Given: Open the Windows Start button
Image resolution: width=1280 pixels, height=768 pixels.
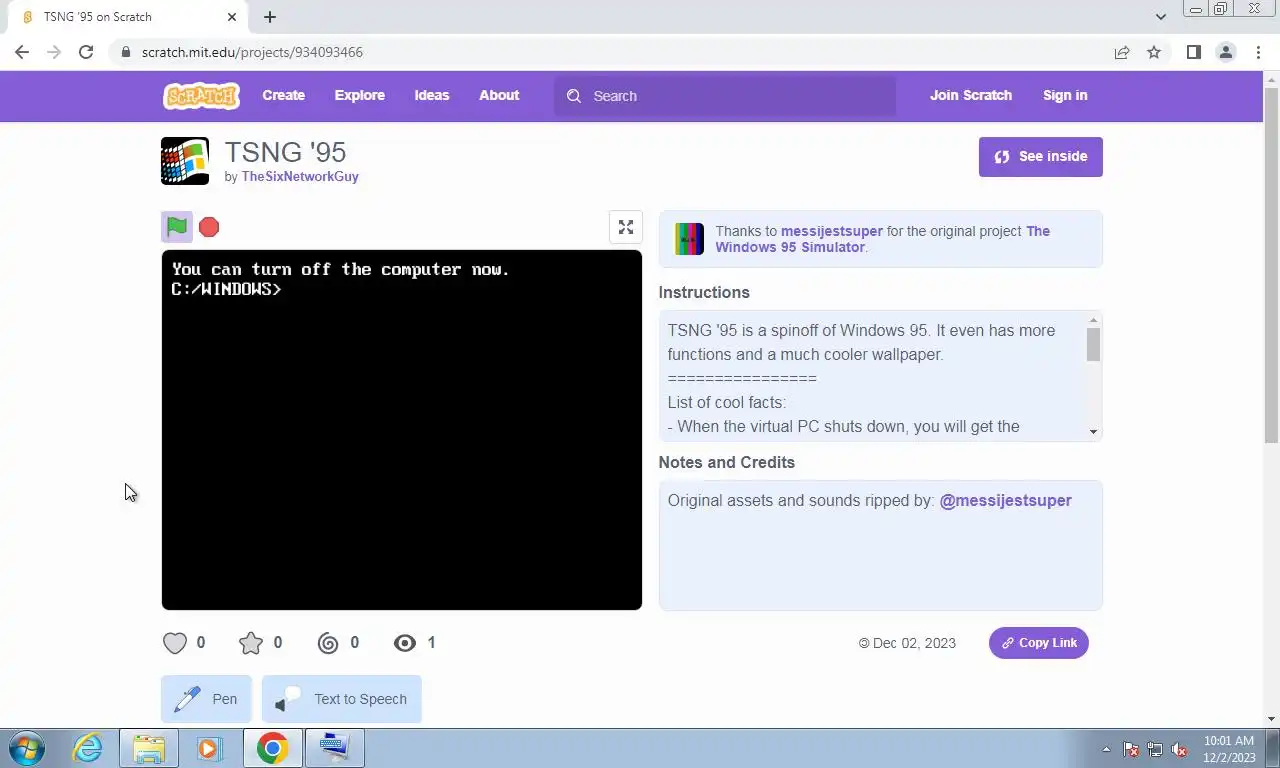Looking at the screenshot, I should pos(25,748).
